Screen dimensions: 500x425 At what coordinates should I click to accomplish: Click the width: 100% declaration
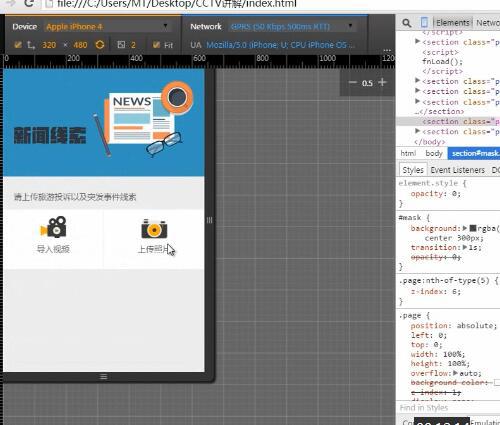438,354
